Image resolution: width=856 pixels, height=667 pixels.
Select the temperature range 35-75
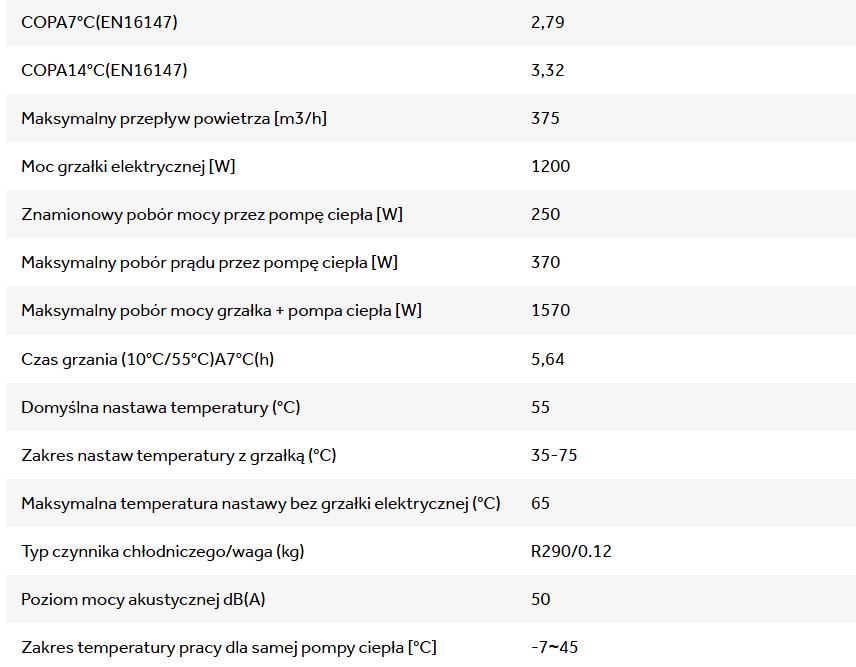[x=554, y=455]
